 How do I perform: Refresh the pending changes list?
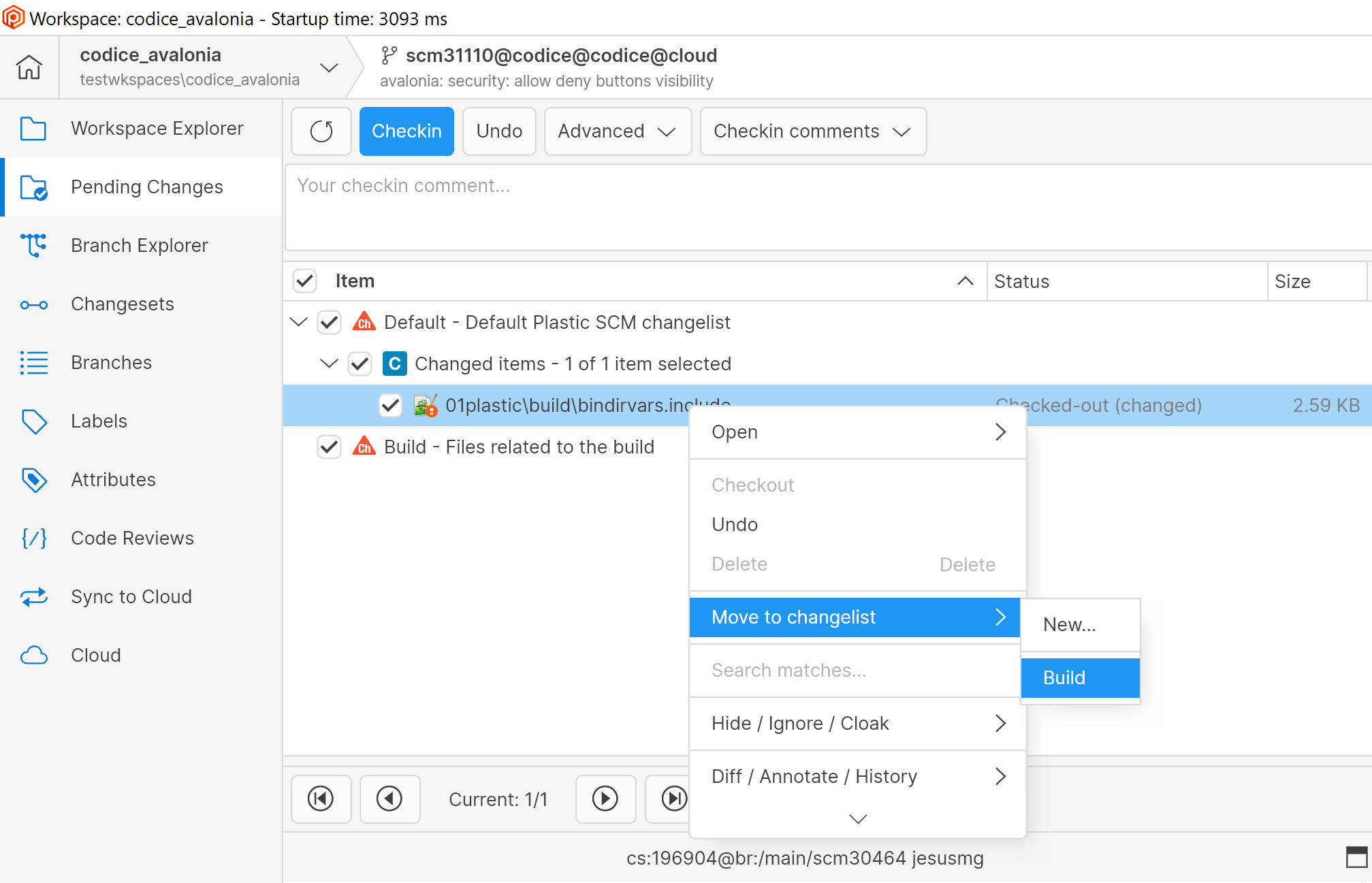321,131
